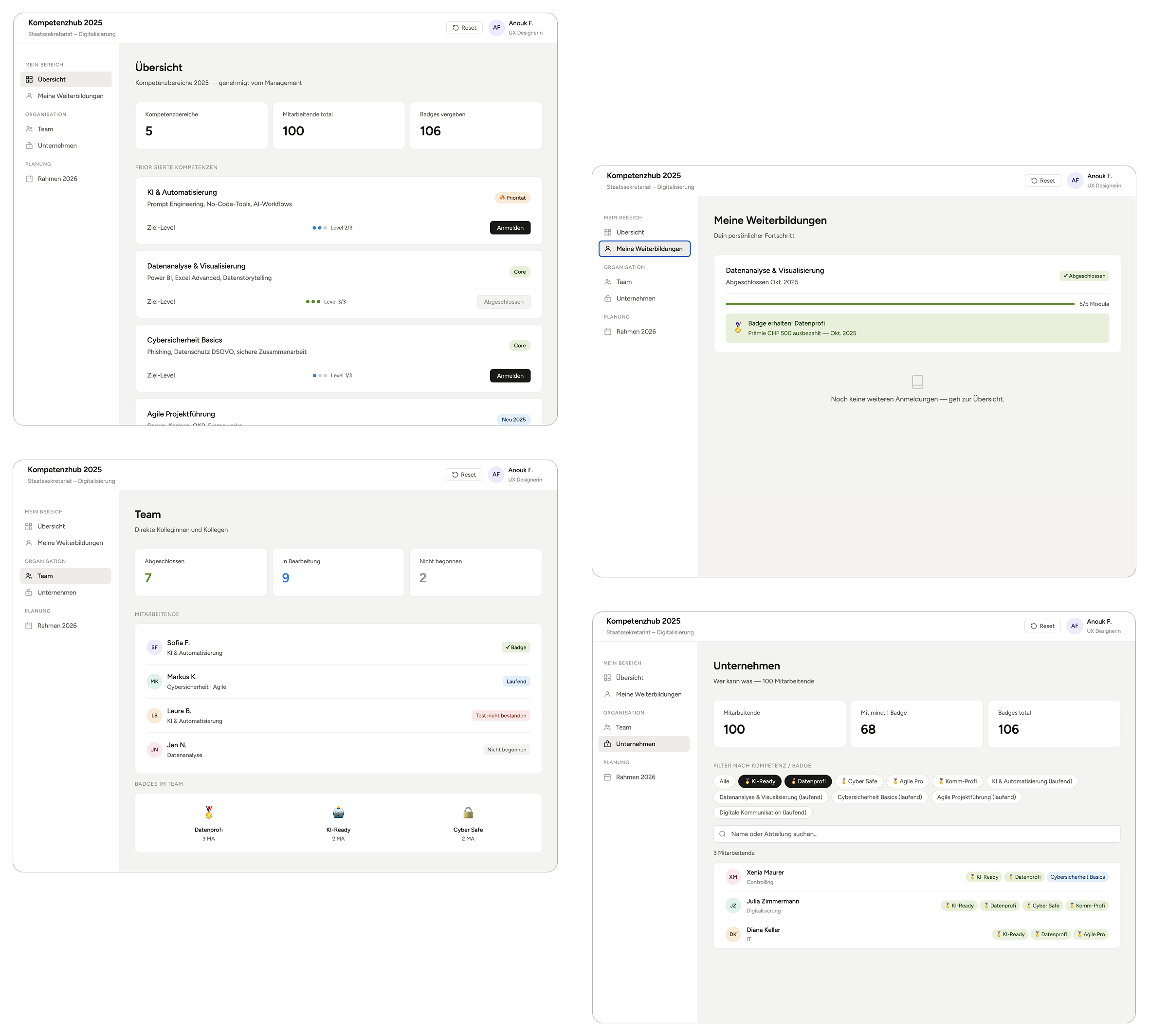Click the Cyber Safe padlock icon in Badges im Team
This screenshot has width=1149, height=1036.
pos(468,812)
